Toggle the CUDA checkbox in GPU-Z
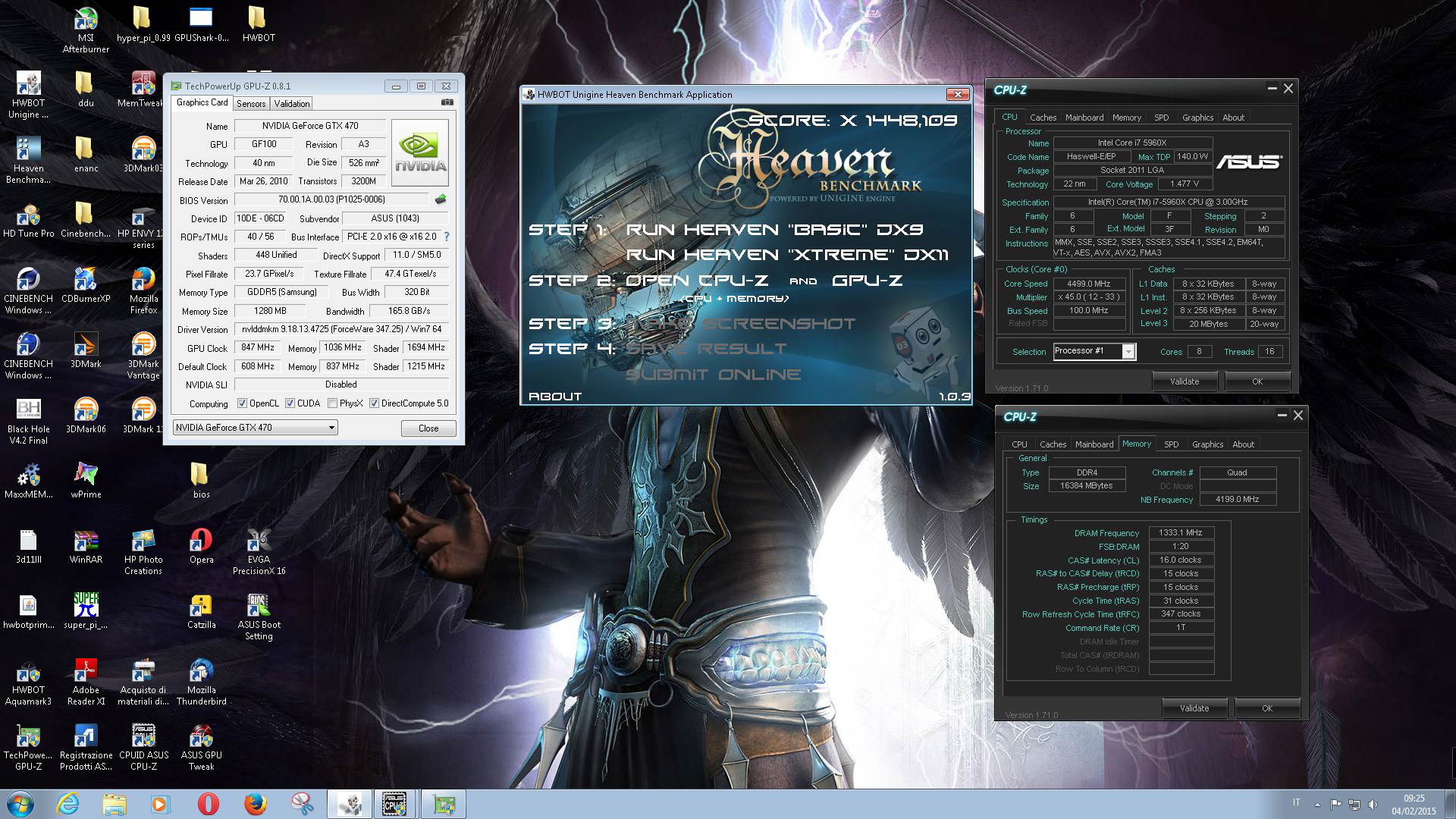The image size is (1456, 819). point(290,403)
